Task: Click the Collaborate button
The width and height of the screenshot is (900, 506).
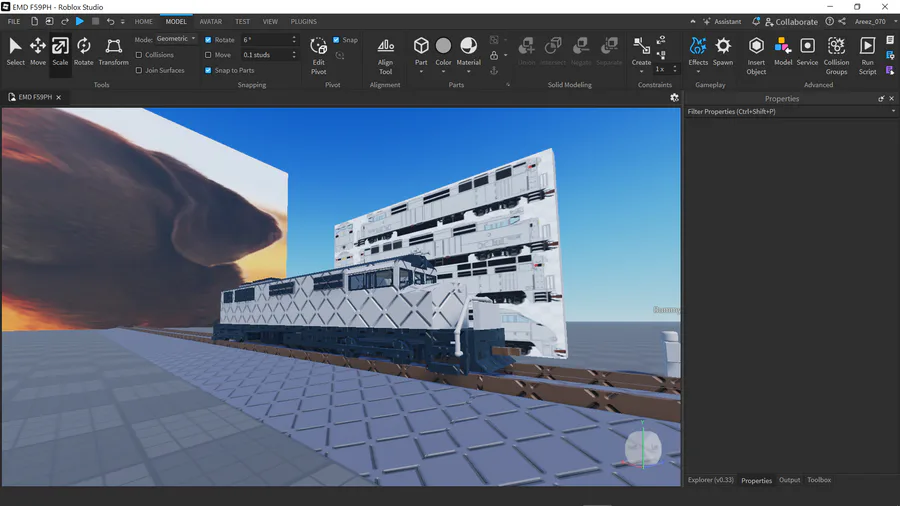Action: (x=792, y=21)
